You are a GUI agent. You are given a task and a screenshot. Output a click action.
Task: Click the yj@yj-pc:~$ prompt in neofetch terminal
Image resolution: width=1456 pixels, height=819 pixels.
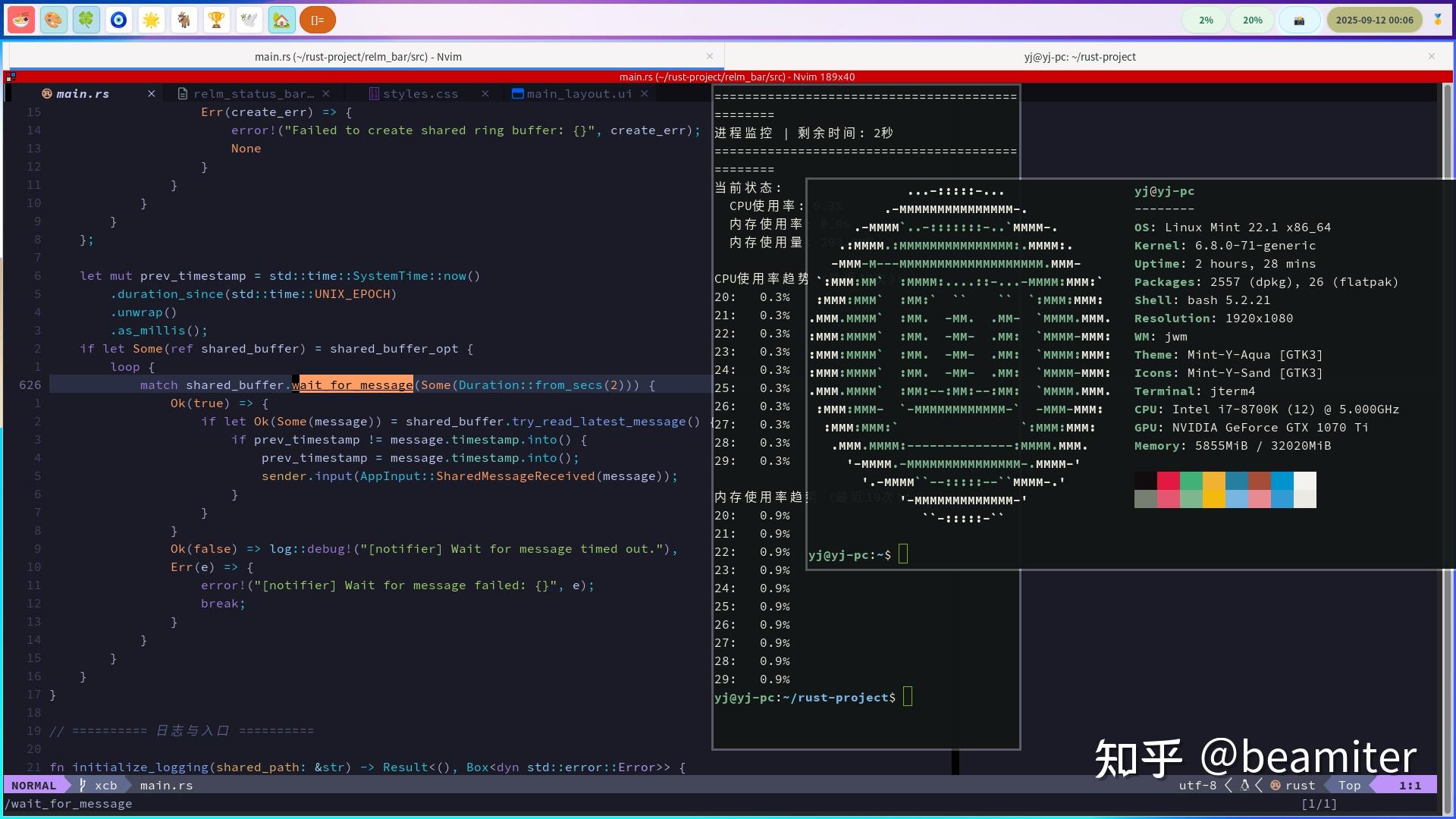coord(850,555)
